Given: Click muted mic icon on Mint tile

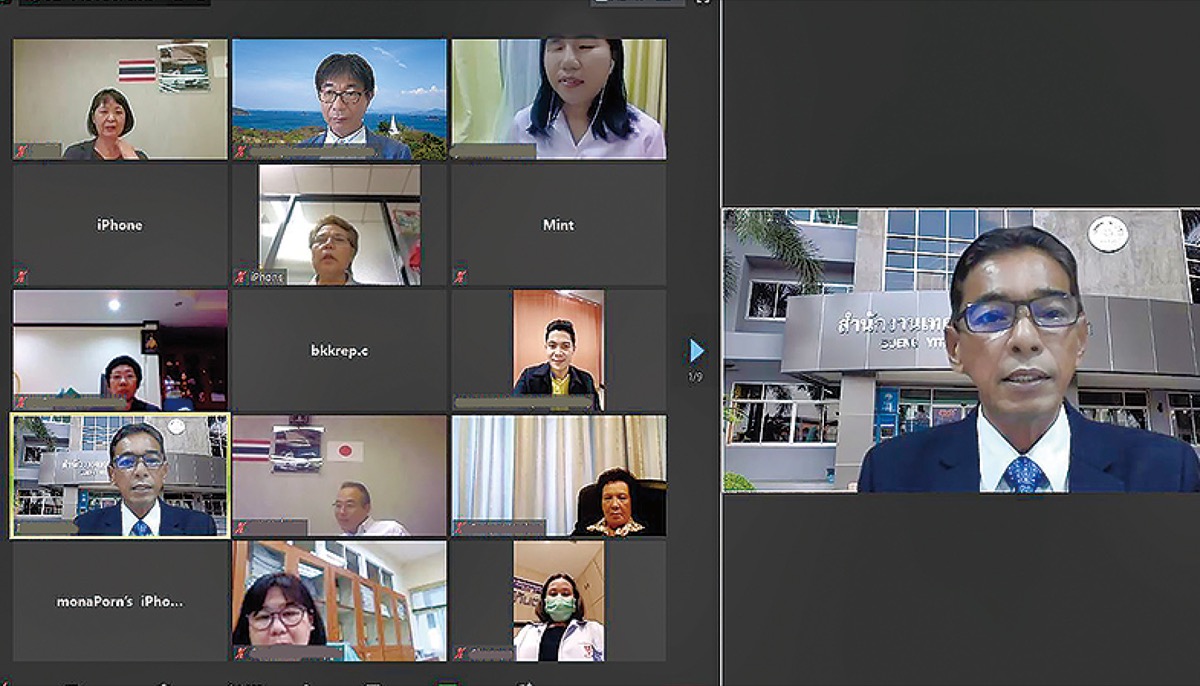Looking at the screenshot, I should point(460,277).
